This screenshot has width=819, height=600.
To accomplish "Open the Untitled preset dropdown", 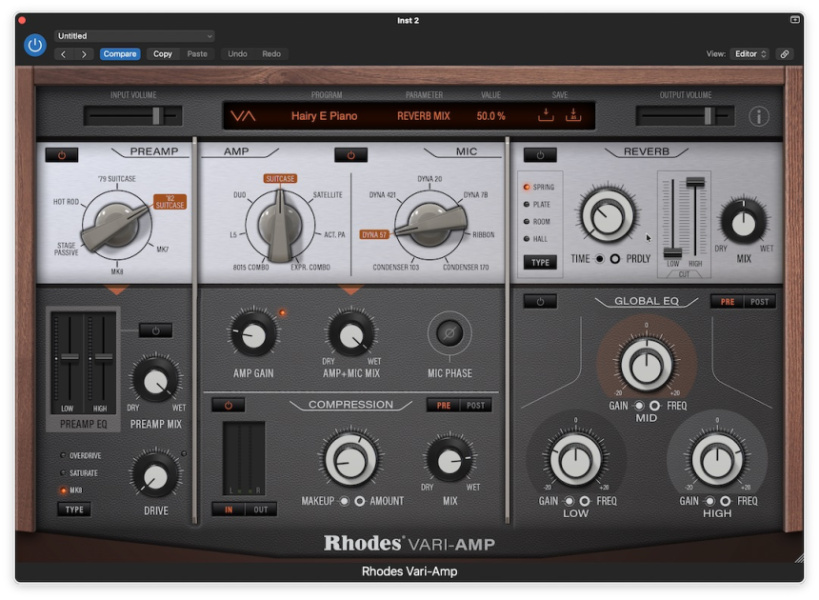I will pyautogui.click(x=135, y=35).
